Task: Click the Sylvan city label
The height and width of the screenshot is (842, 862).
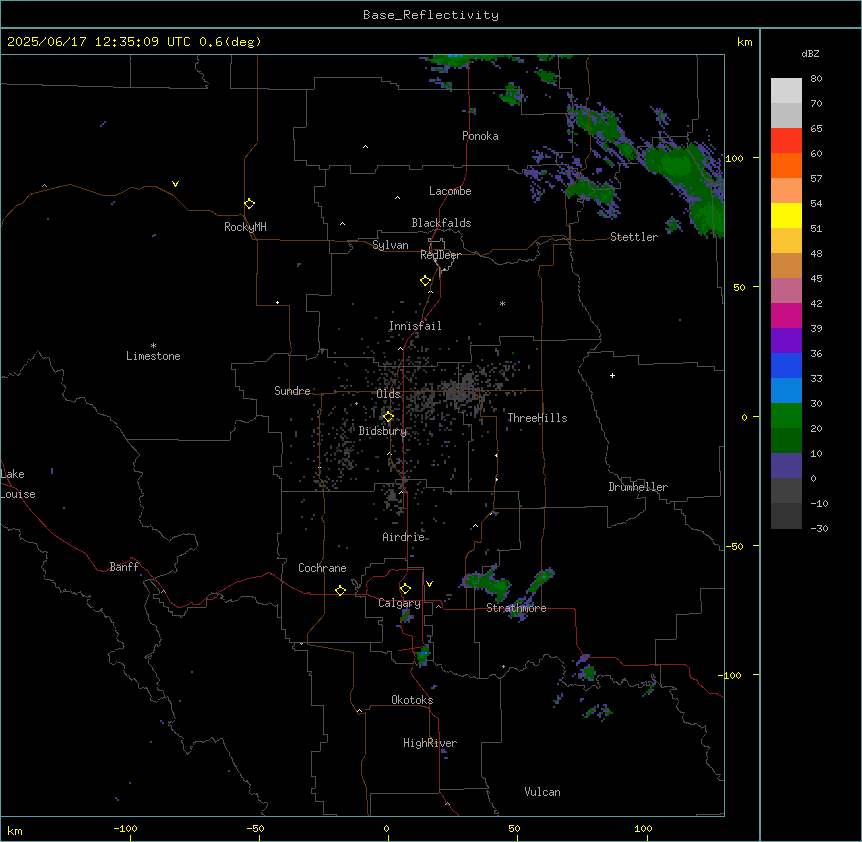Action: click(x=390, y=245)
